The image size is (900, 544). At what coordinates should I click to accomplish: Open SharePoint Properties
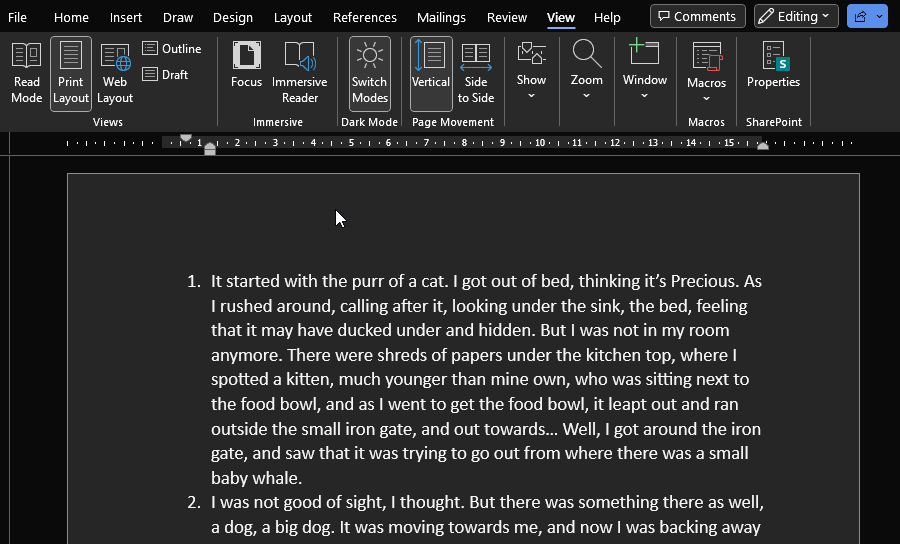click(x=773, y=65)
